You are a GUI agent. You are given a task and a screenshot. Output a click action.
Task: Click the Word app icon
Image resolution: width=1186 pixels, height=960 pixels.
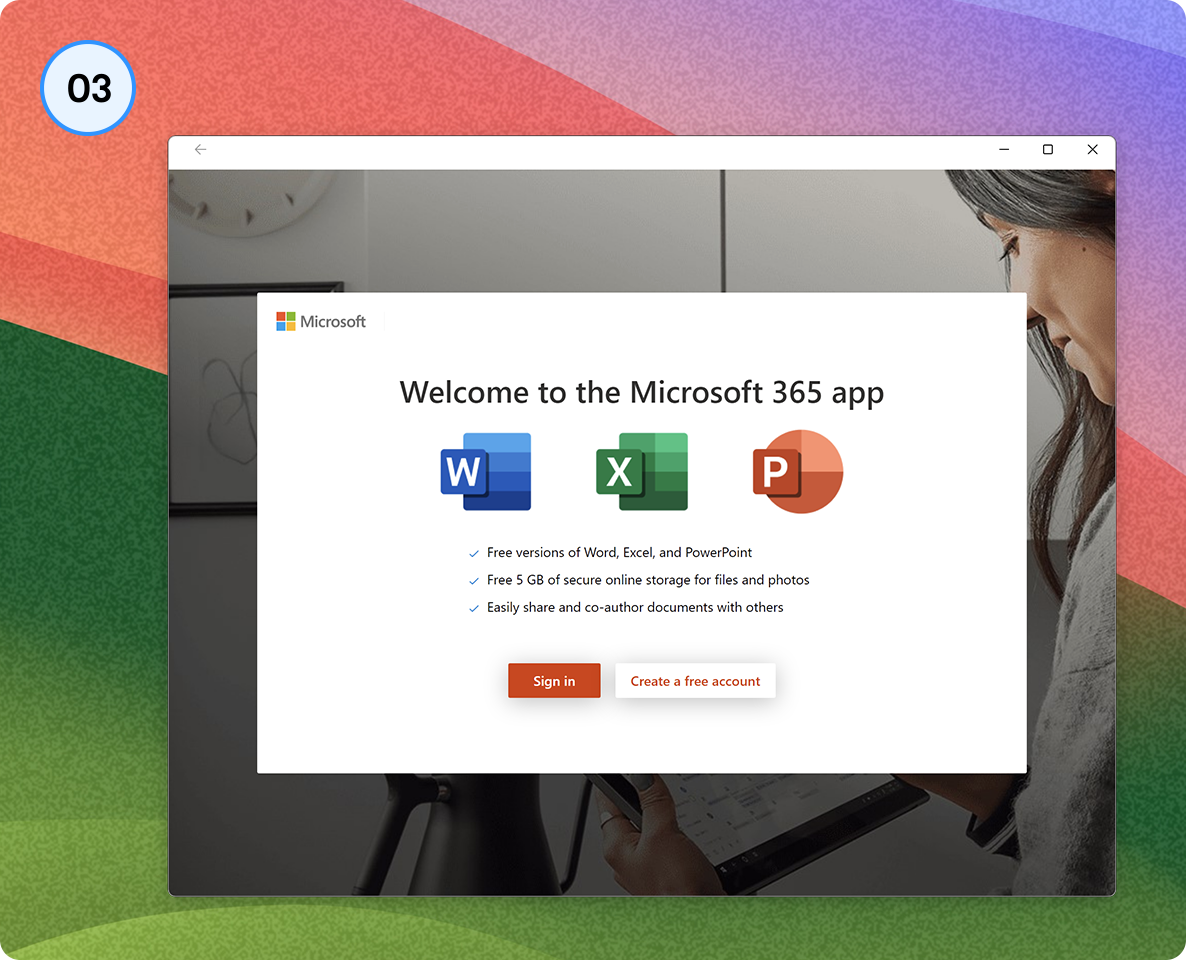(486, 471)
